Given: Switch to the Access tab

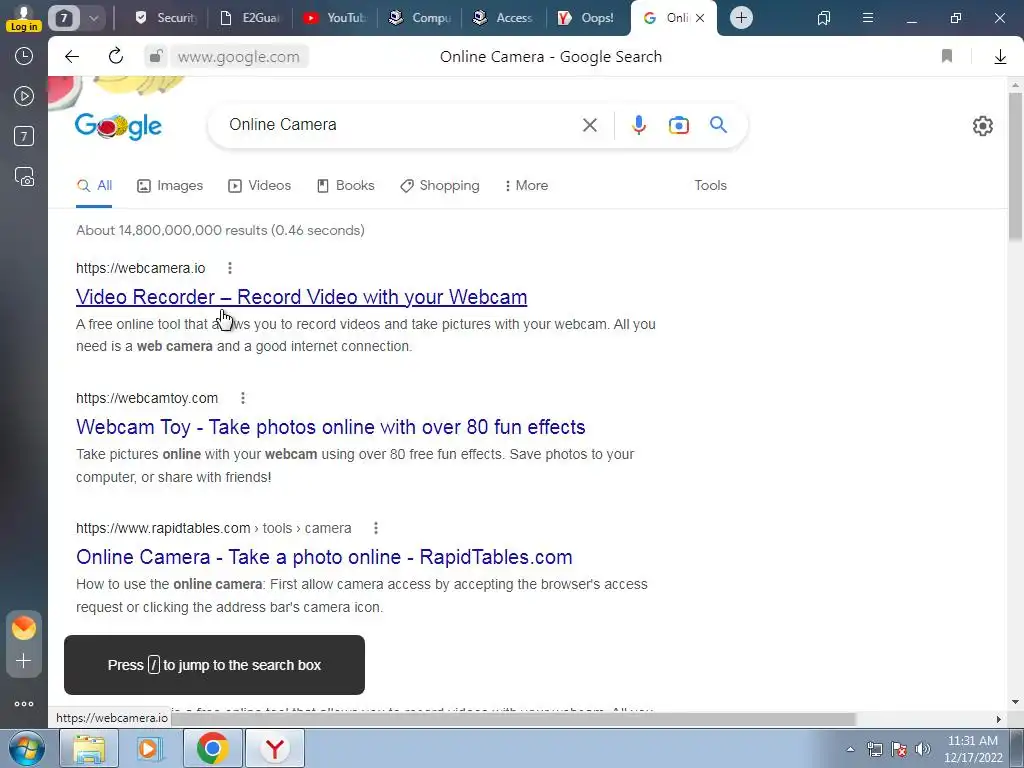Looking at the screenshot, I should 503,18.
